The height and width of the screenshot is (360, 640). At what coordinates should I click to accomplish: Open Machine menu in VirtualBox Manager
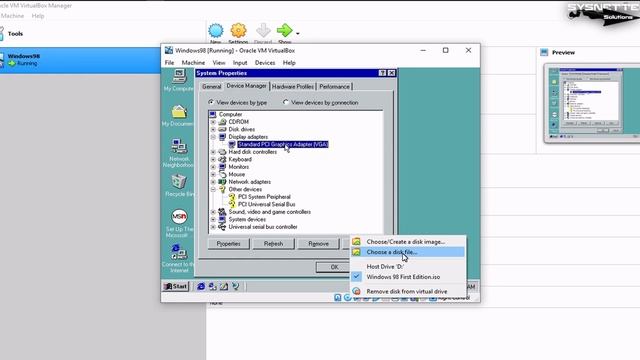12,16
